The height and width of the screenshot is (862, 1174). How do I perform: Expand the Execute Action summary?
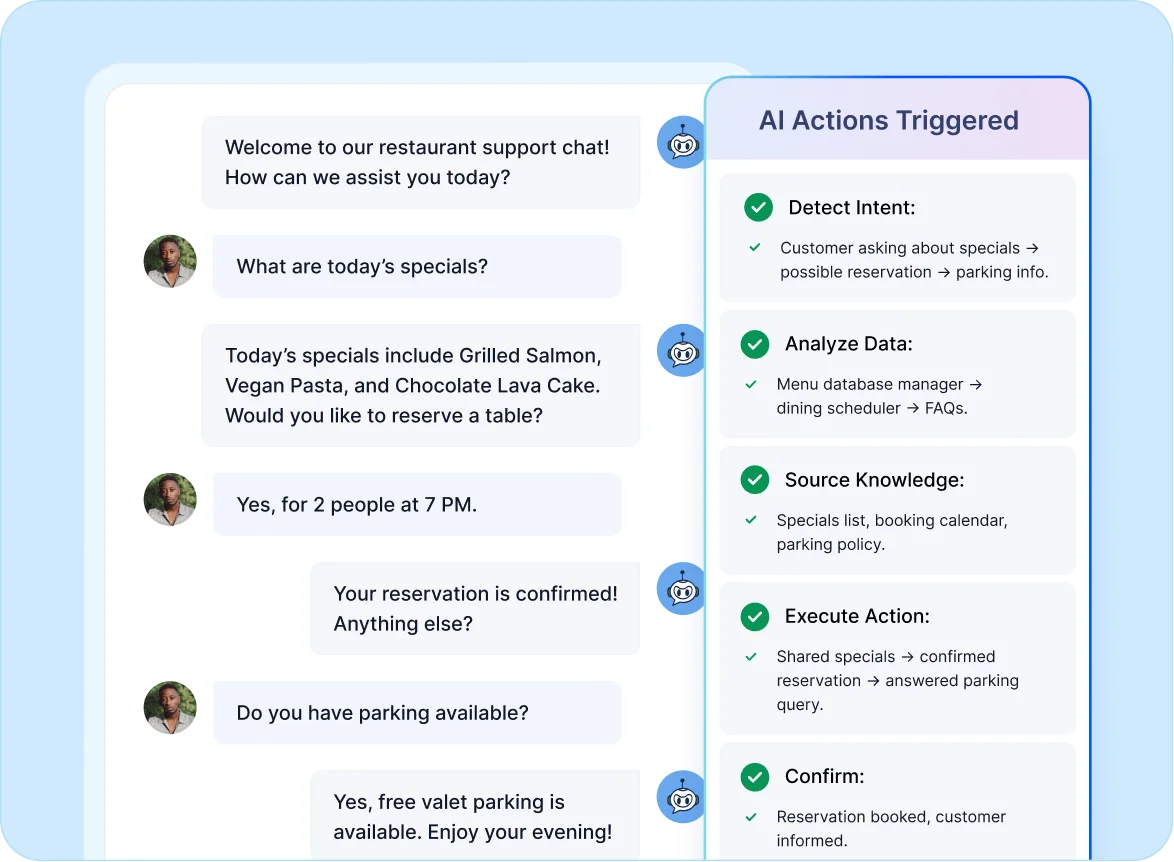[897, 658]
